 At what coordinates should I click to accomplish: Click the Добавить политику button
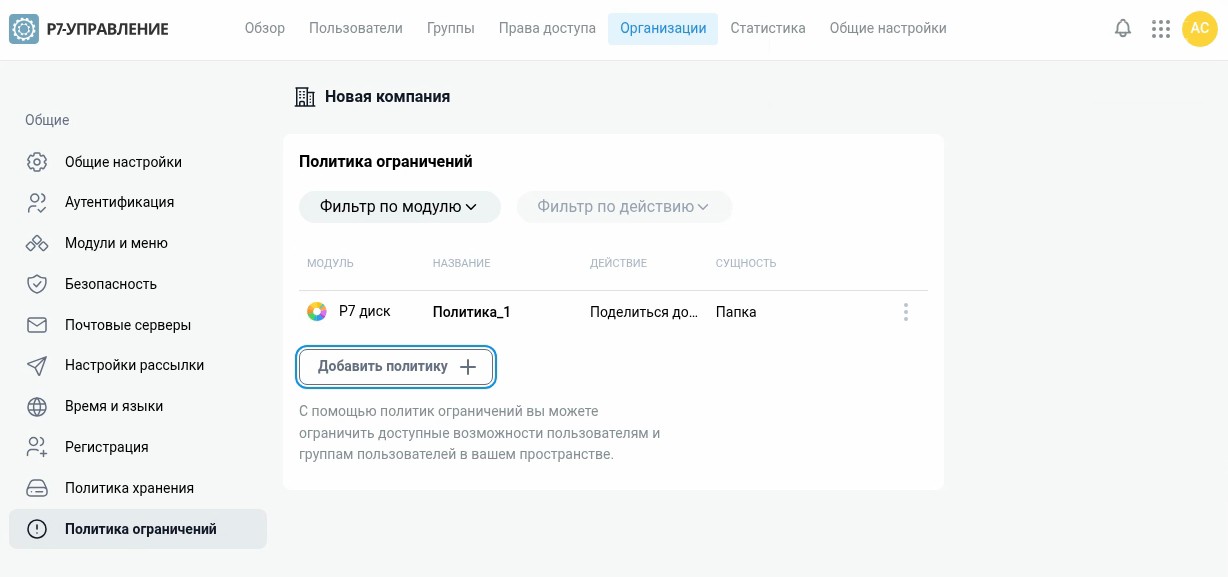pos(396,367)
